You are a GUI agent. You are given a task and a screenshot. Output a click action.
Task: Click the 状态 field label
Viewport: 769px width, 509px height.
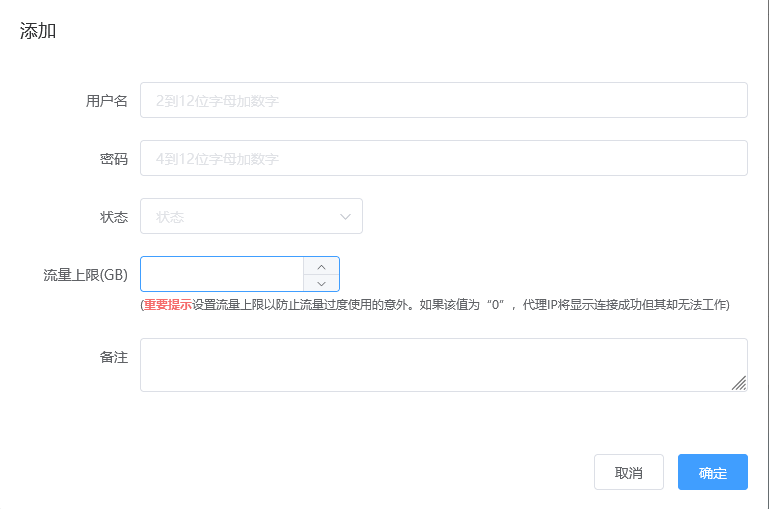[114, 217]
